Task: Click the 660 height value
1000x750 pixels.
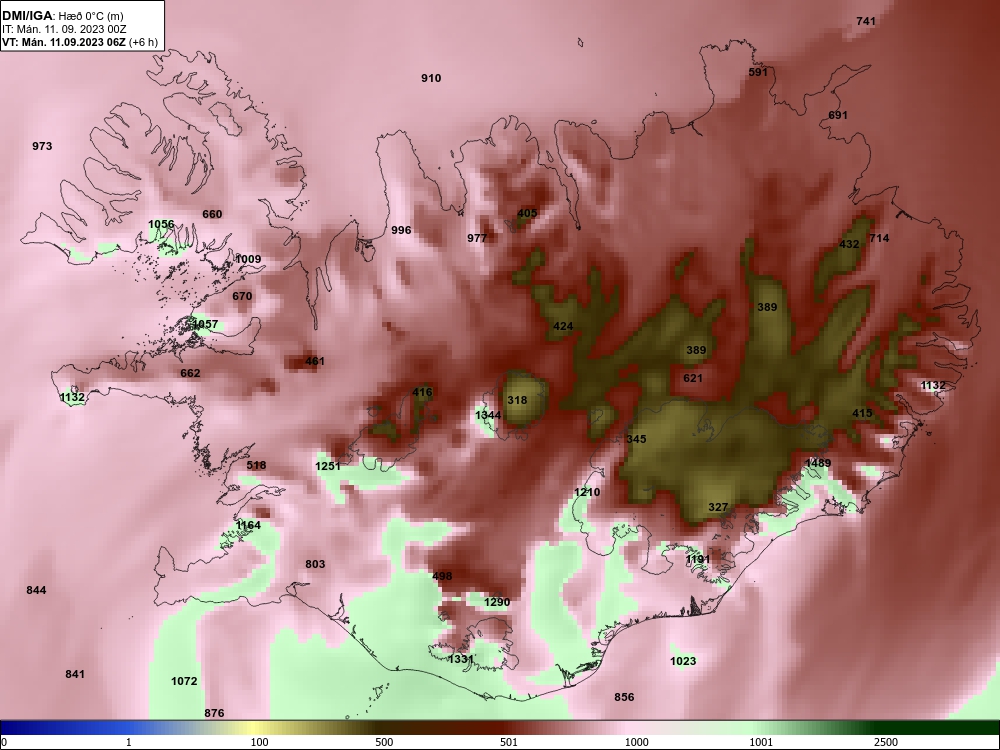Action: coord(212,214)
